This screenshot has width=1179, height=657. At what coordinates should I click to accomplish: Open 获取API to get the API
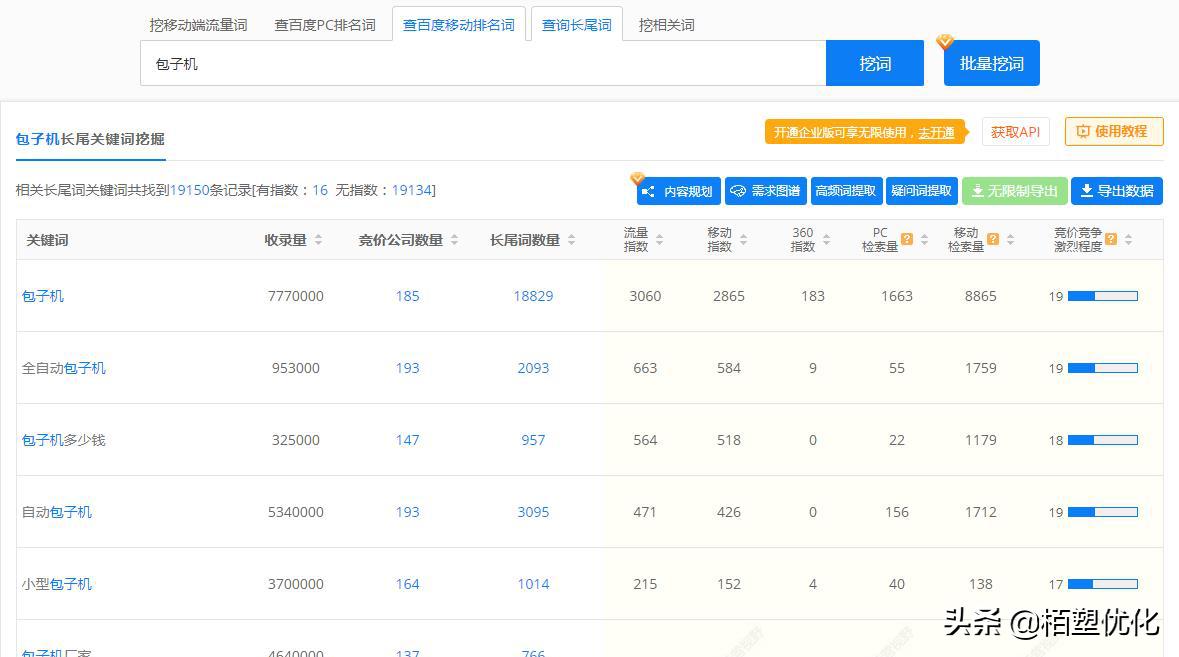[x=1015, y=131]
